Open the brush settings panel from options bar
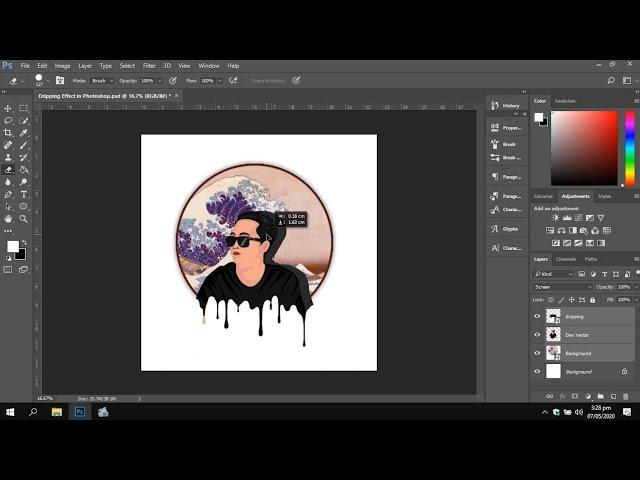This screenshot has width=640, height=480. click(x=60, y=80)
